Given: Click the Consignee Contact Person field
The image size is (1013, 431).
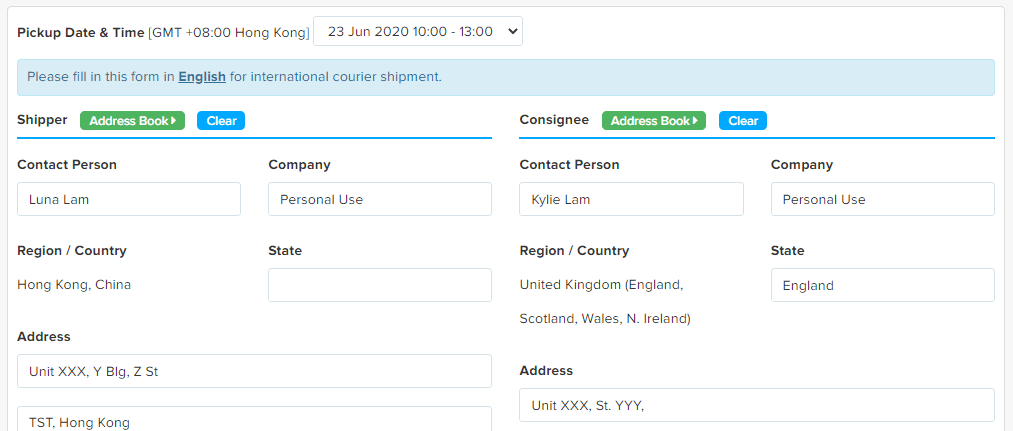Looking at the screenshot, I should [631, 199].
